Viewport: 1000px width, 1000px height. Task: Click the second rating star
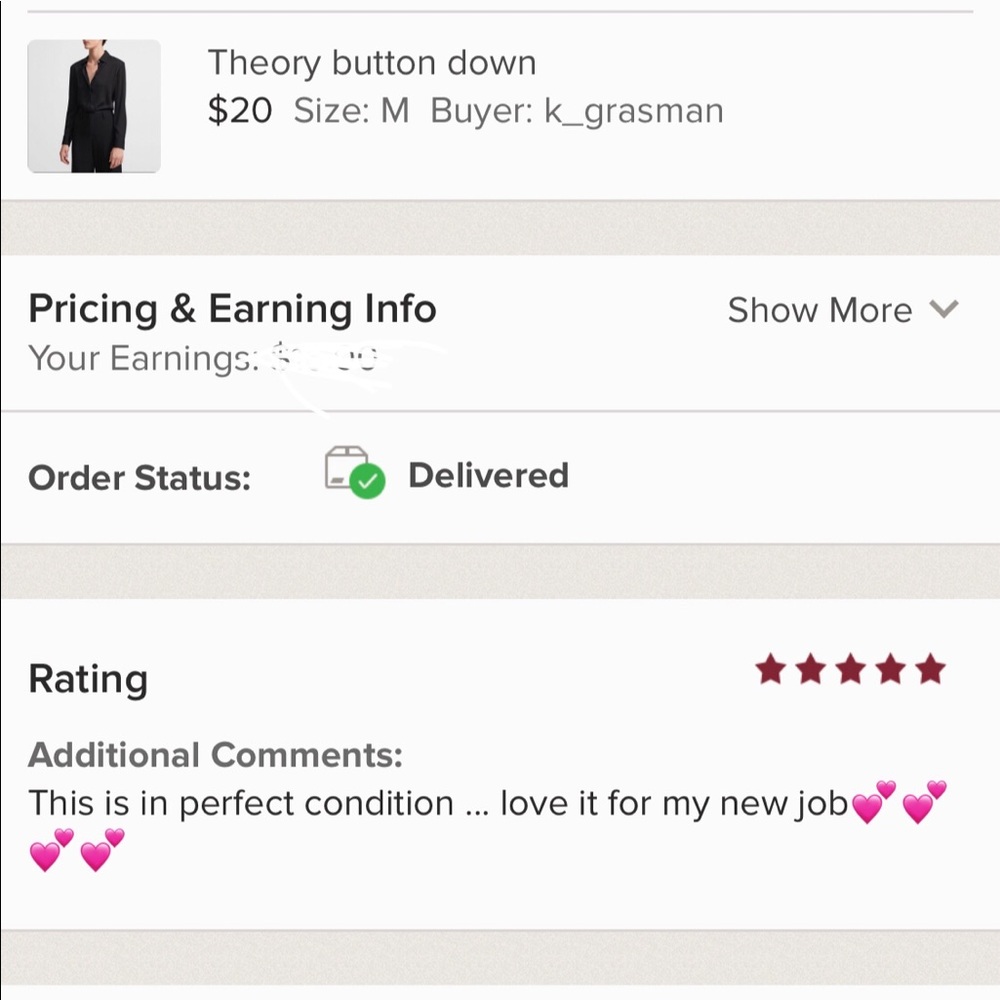pos(812,670)
